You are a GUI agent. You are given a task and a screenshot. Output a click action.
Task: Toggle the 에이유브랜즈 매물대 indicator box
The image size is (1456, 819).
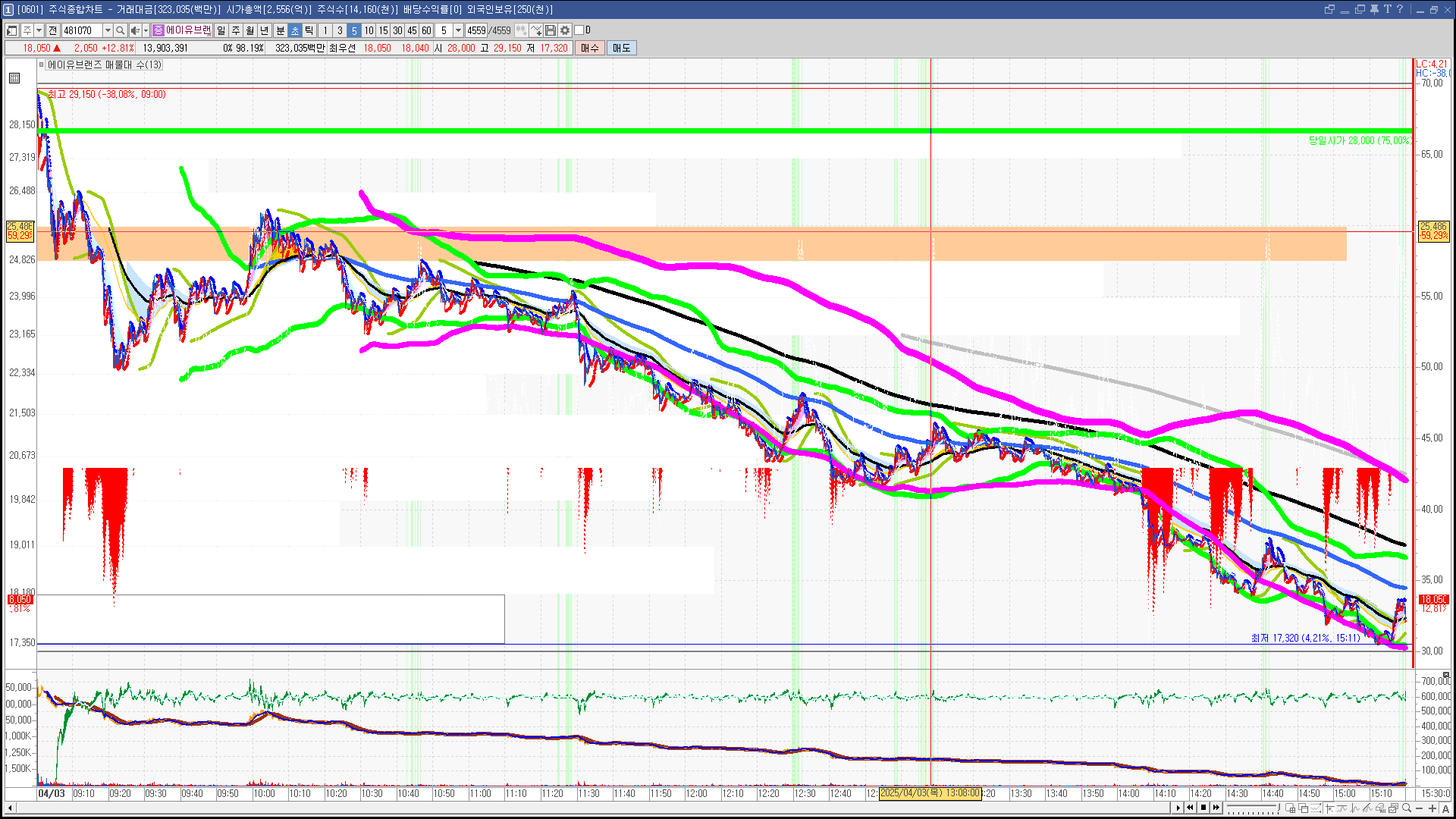coord(42,65)
